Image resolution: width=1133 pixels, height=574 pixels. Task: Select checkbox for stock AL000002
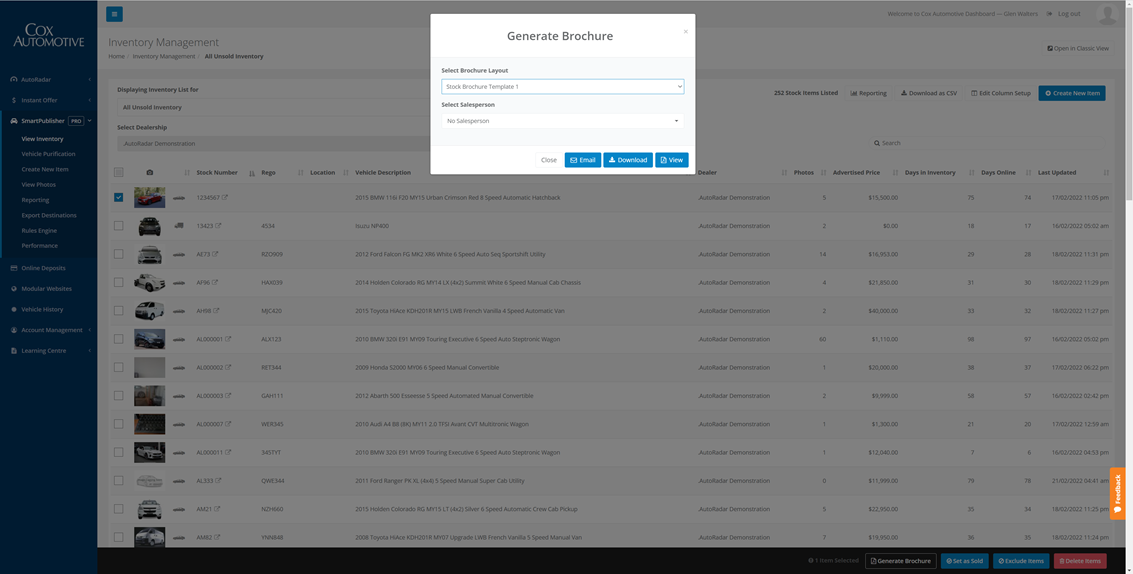119,367
